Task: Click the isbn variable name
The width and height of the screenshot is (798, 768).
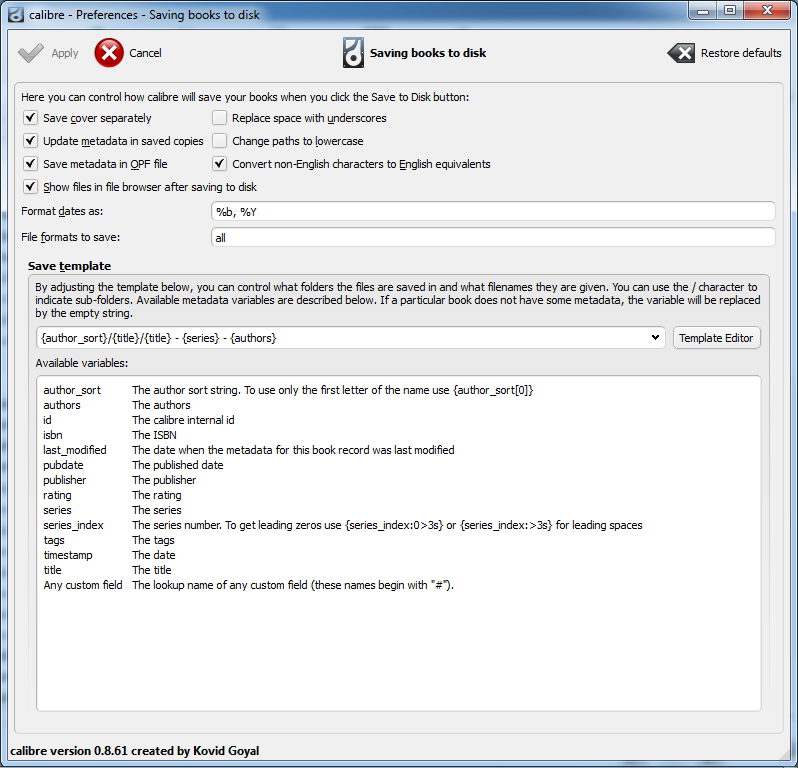Action: point(52,435)
